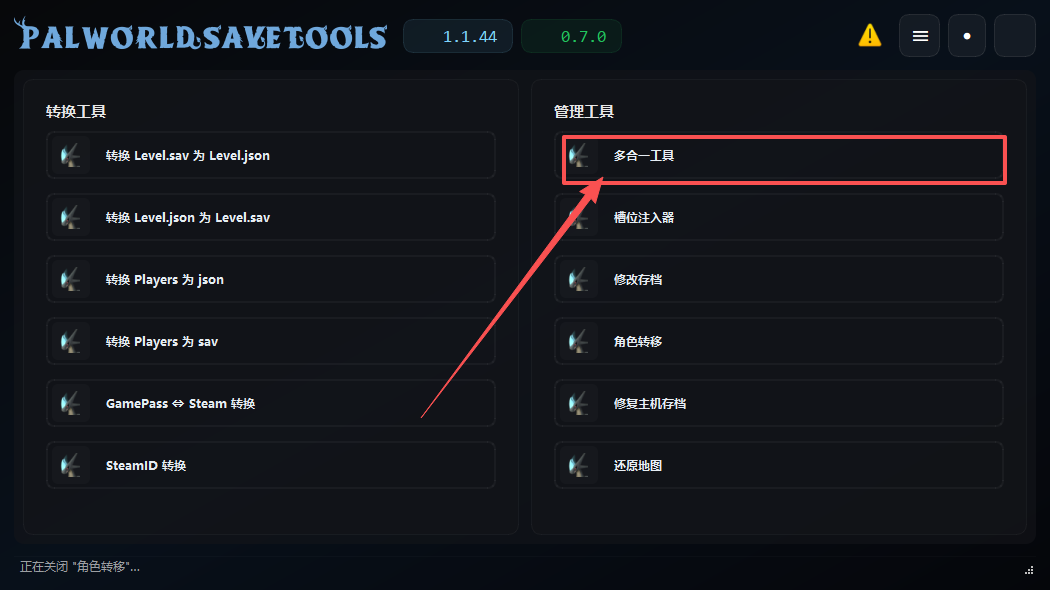Launch 角色转移 tool

[x=779, y=342]
